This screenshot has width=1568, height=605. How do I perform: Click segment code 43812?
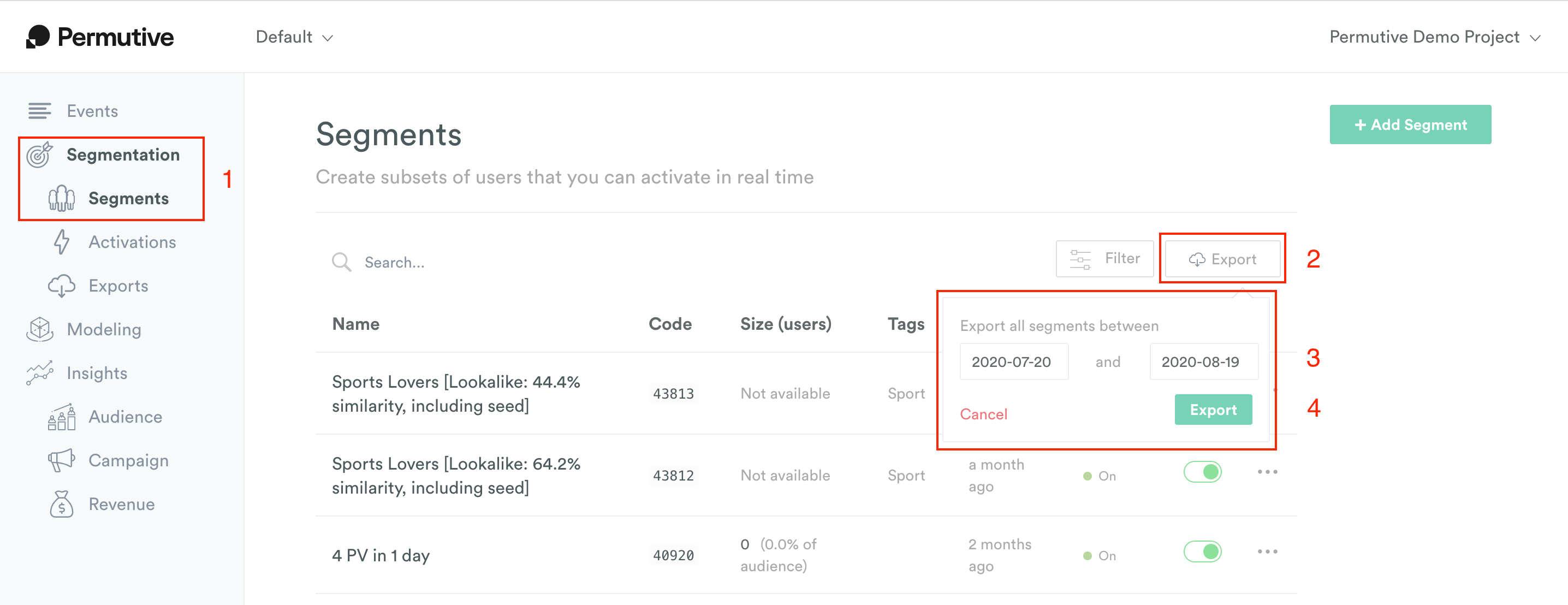pos(673,476)
